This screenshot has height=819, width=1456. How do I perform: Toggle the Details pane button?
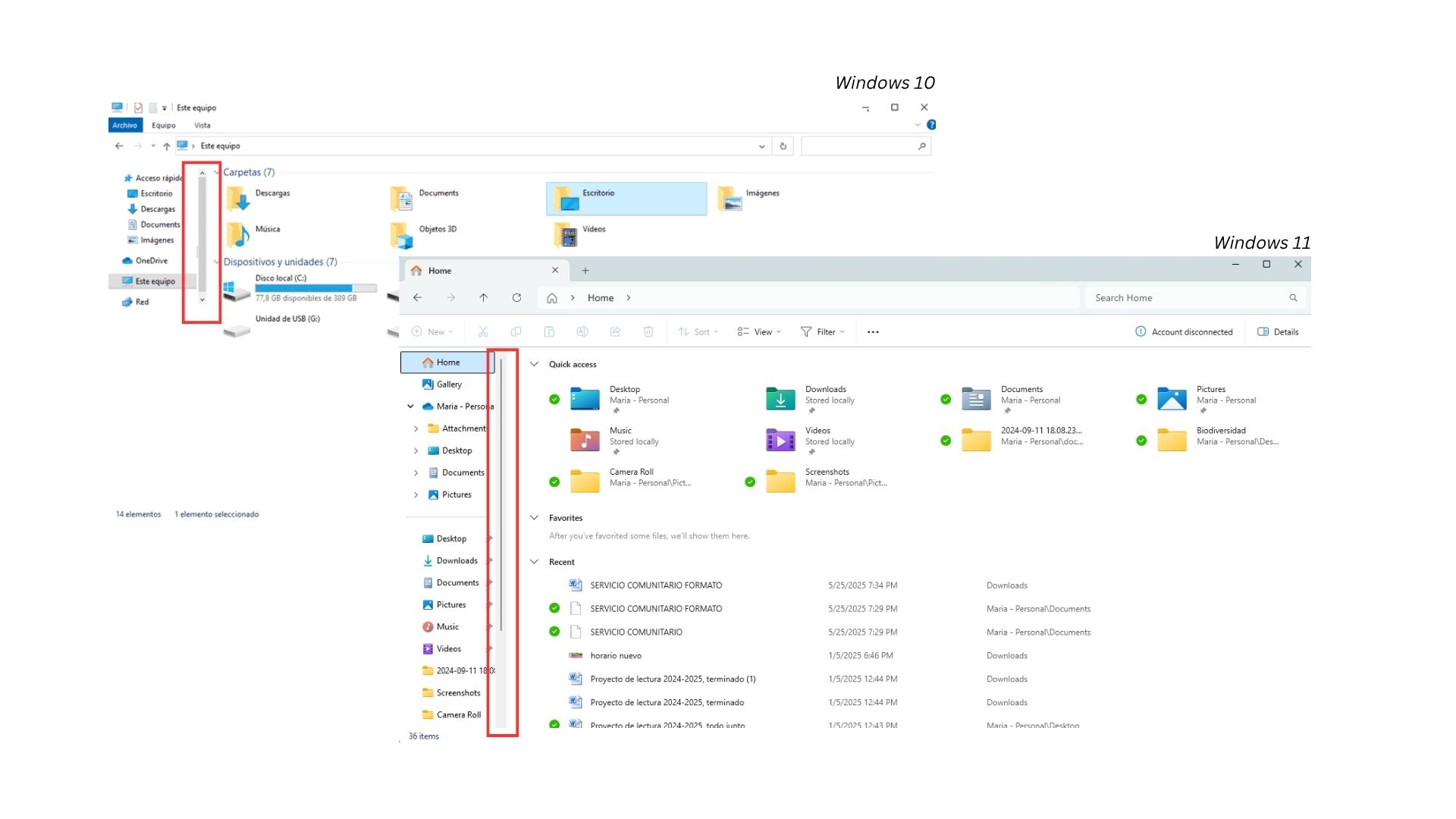click(x=1278, y=332)
